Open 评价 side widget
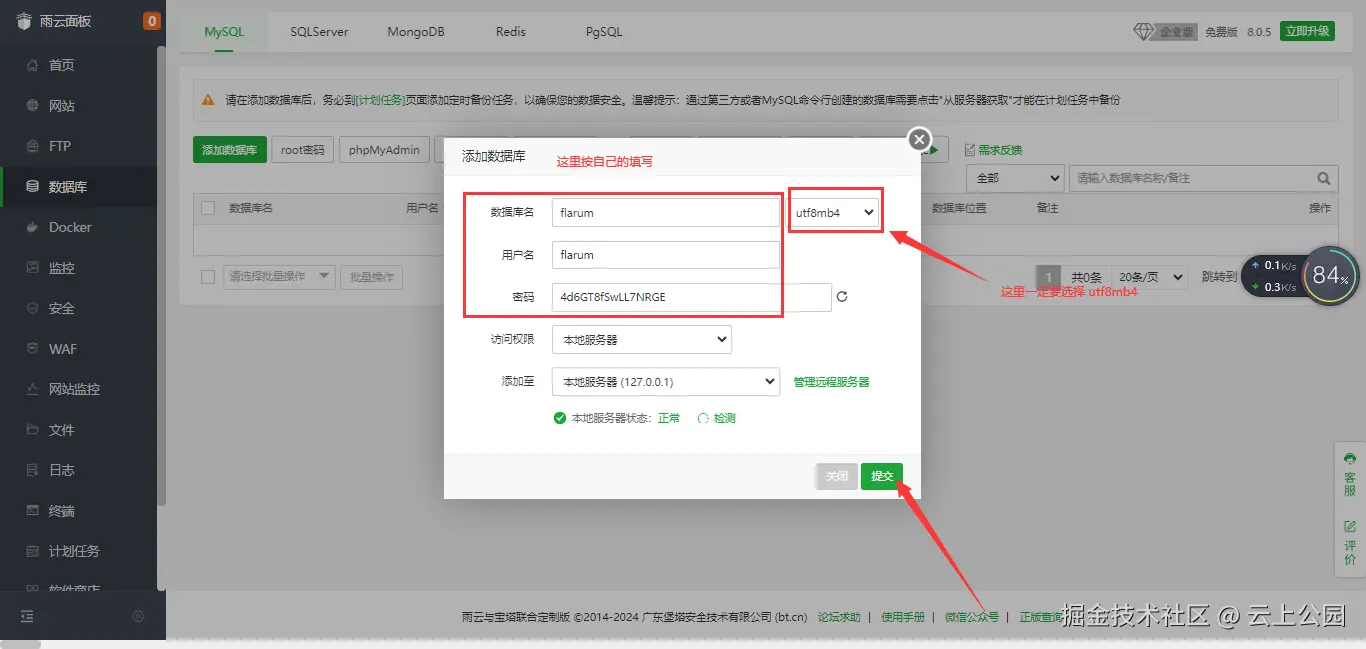 point(1350,542)
